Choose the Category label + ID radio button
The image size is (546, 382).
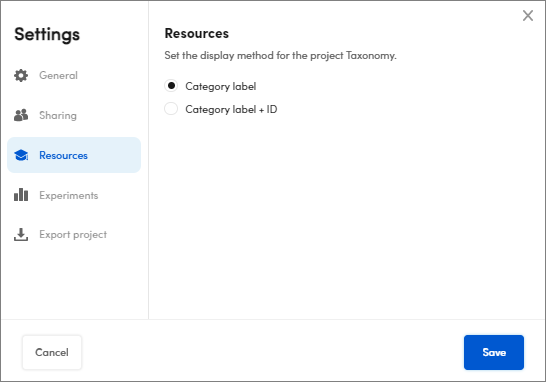(x=171, y=109)
